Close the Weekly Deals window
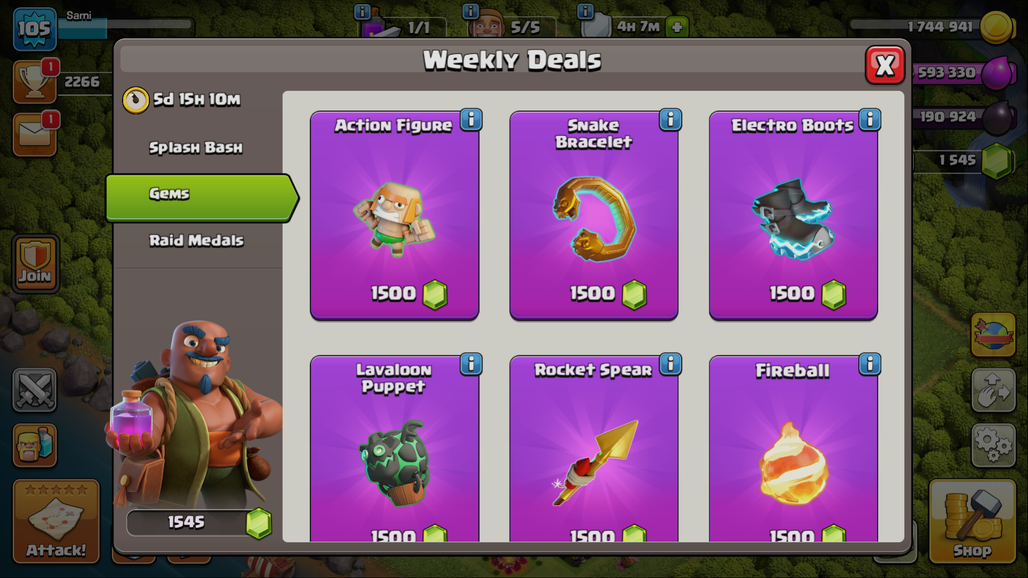 884,65
